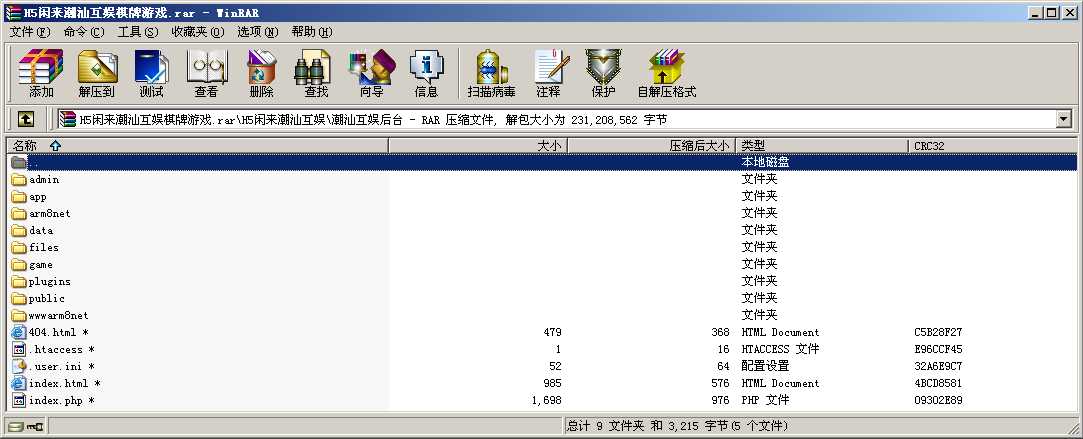Viewport: 1083px width, 439px height.
Task: Select the data folder row
Action: pos(542,230)
